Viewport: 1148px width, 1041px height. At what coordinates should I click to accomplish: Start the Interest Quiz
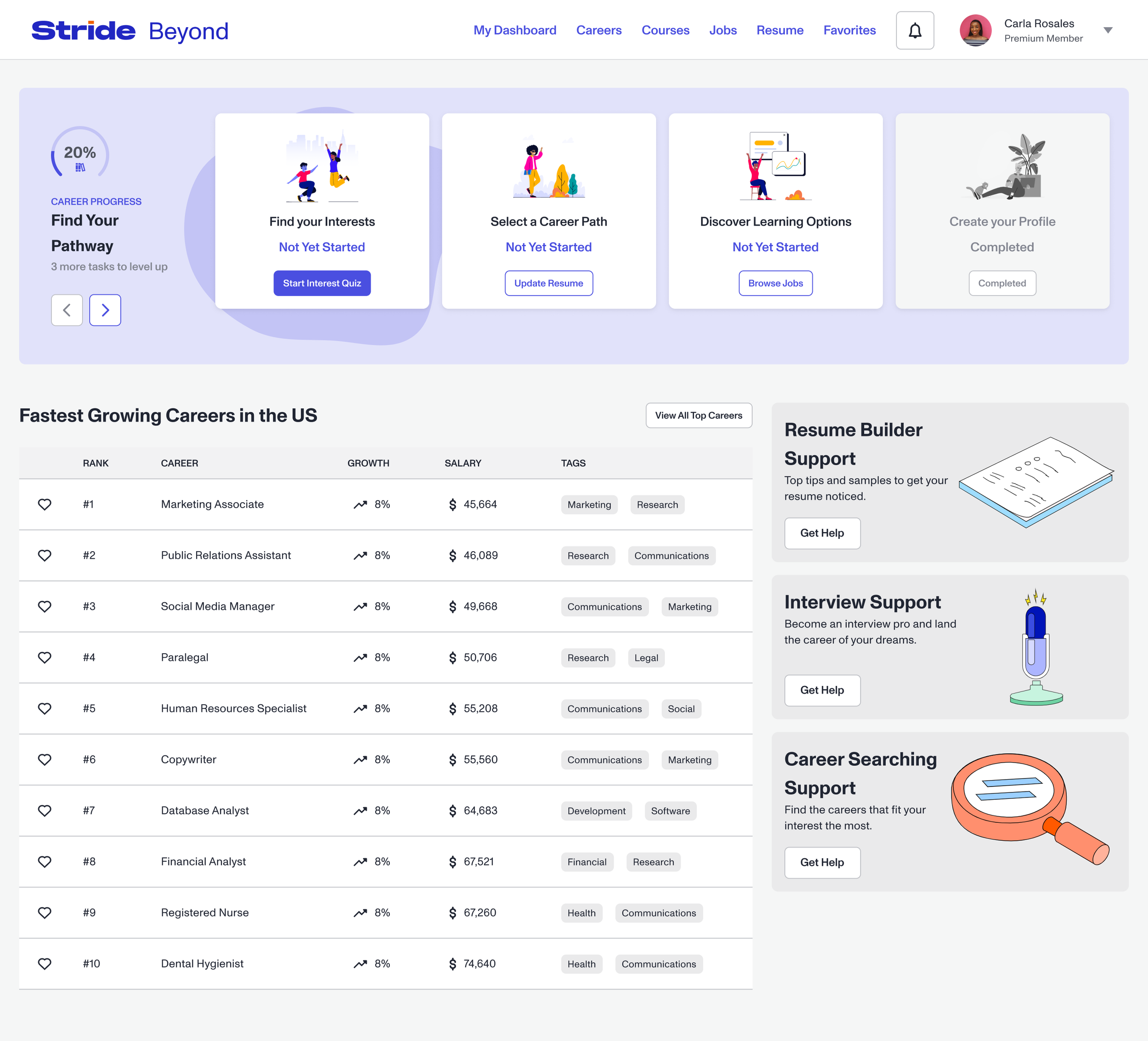[x=322, y=283]
